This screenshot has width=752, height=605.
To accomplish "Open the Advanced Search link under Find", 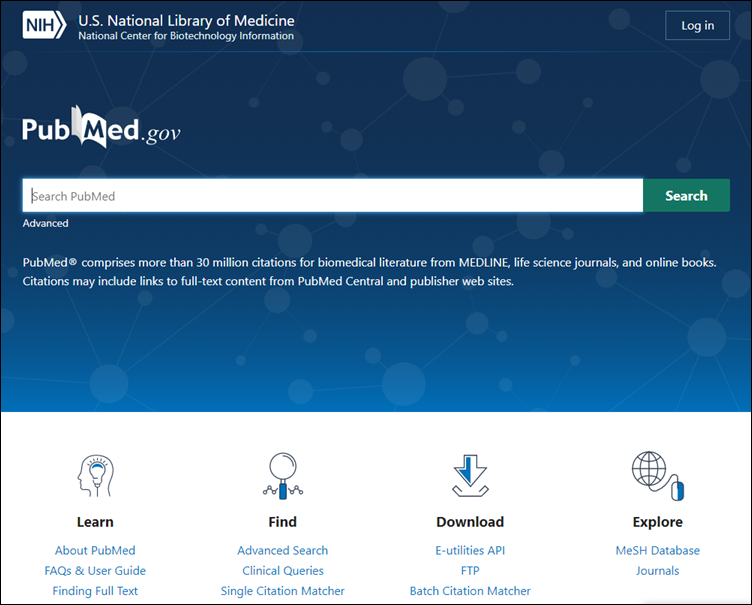I will coord(282,550).
